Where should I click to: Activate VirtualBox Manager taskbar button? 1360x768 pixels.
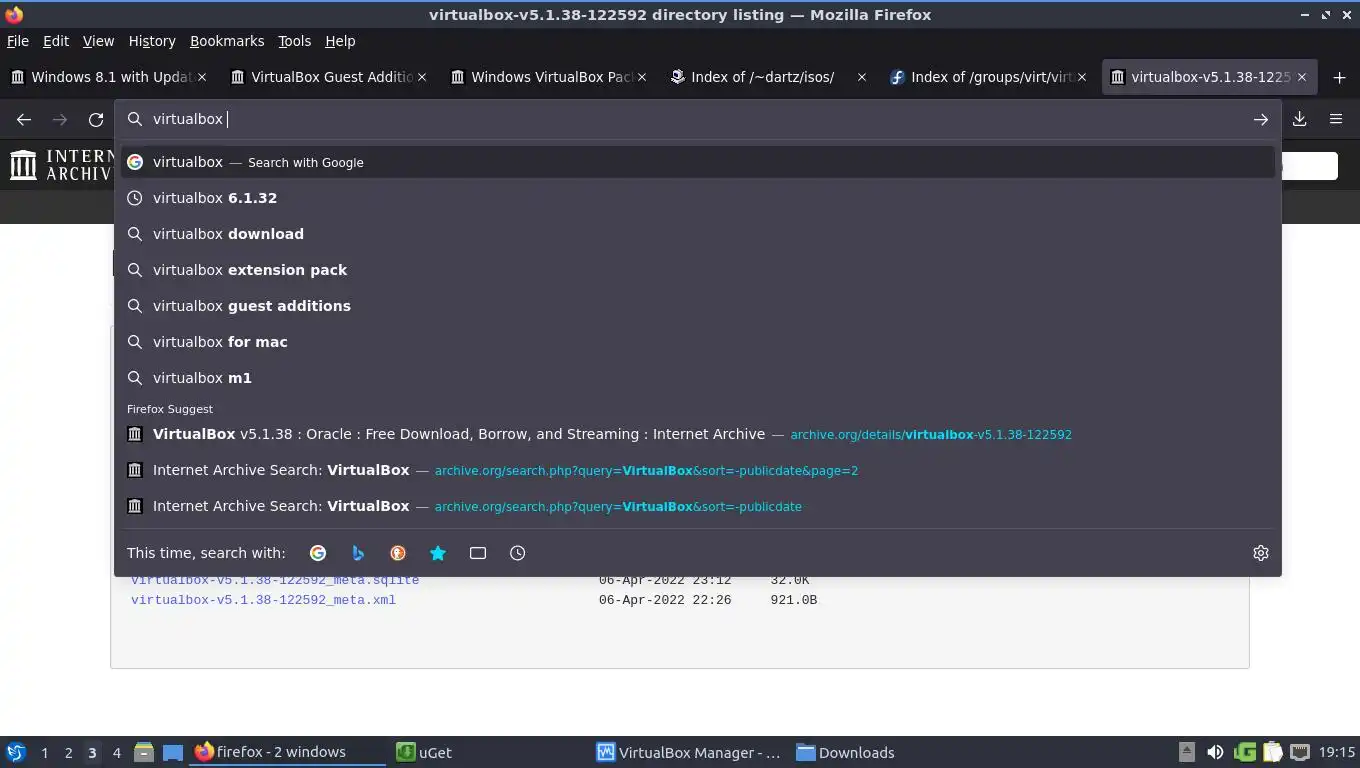point(690,752)
